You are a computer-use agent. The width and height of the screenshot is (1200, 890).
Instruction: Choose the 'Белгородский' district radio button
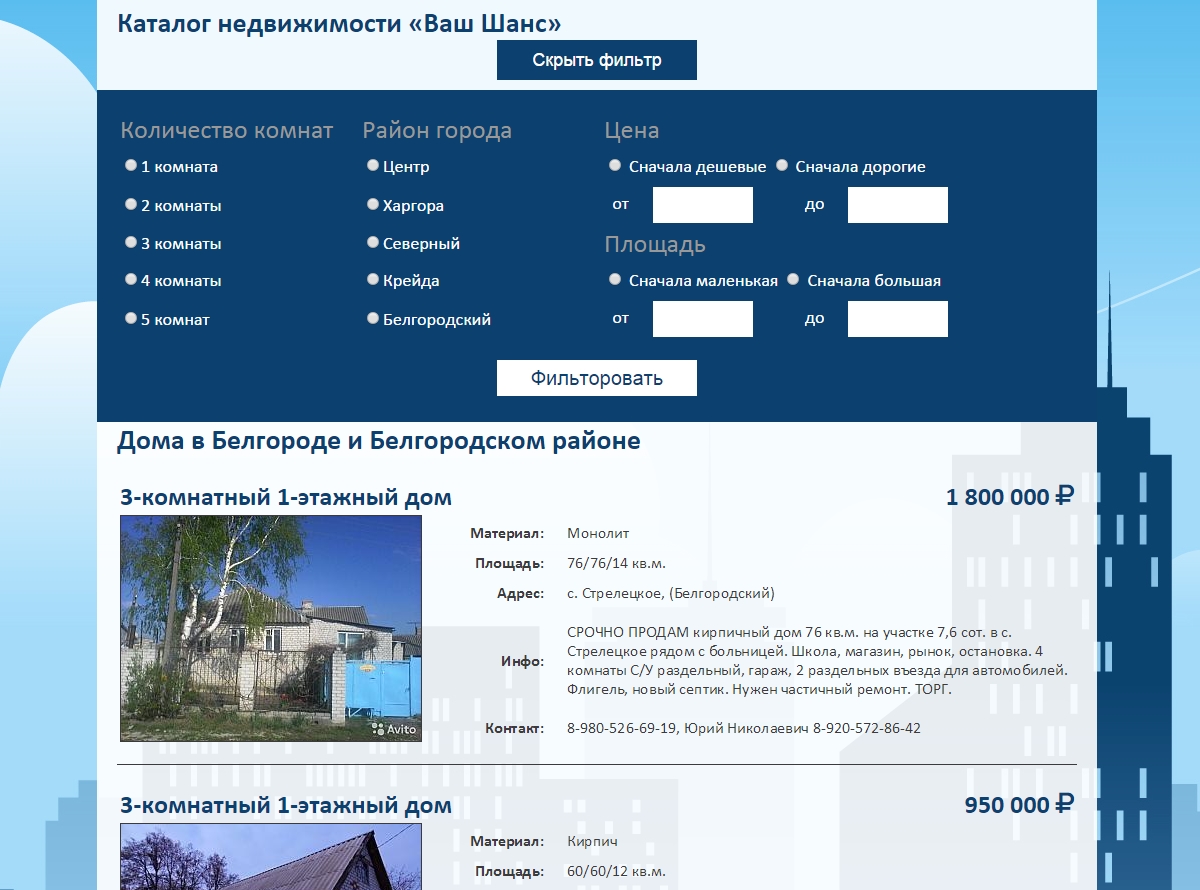pos(373,318)
